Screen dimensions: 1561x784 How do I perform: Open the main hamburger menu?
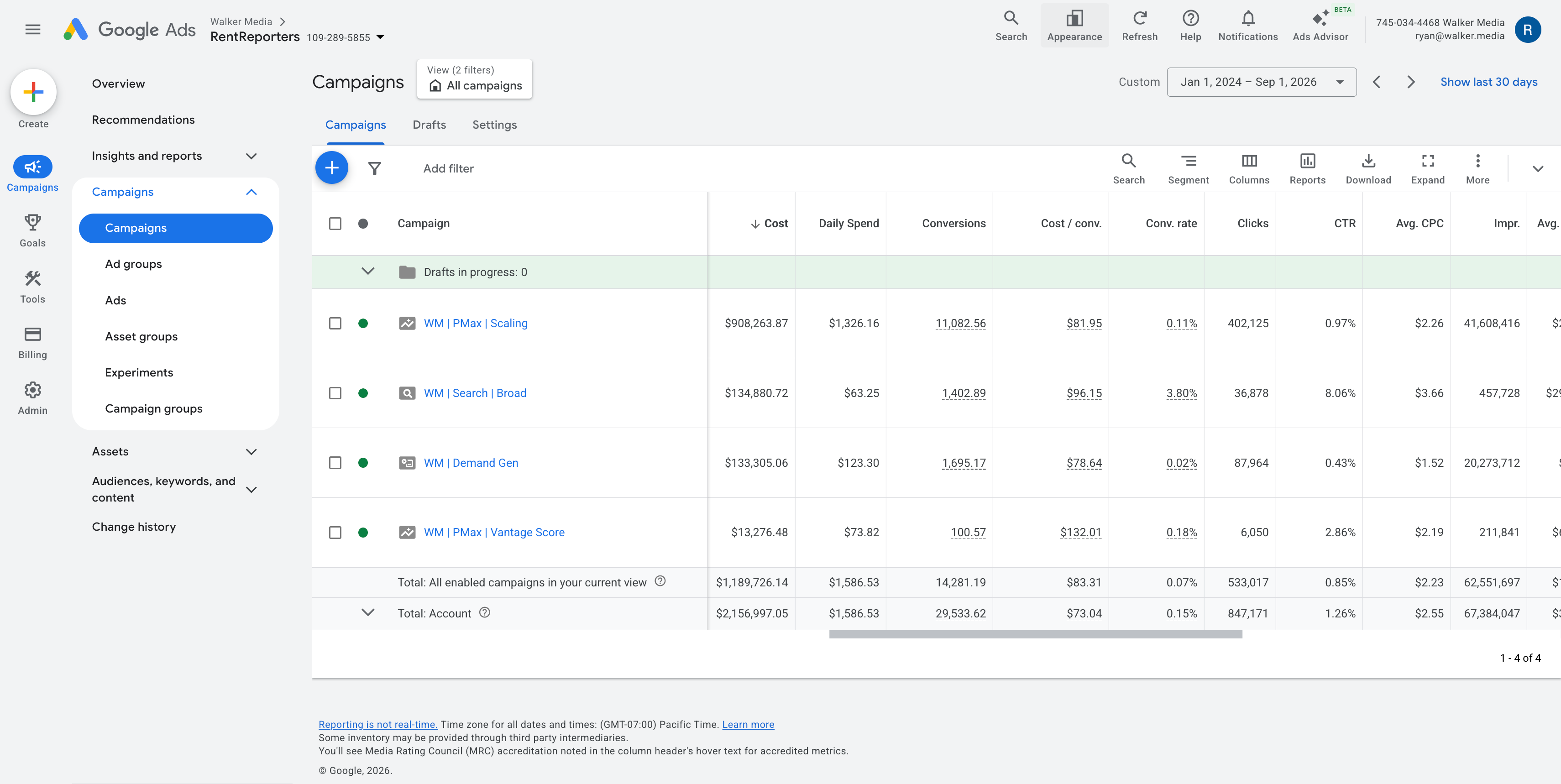pyautogui.click(x=33, y=29)
